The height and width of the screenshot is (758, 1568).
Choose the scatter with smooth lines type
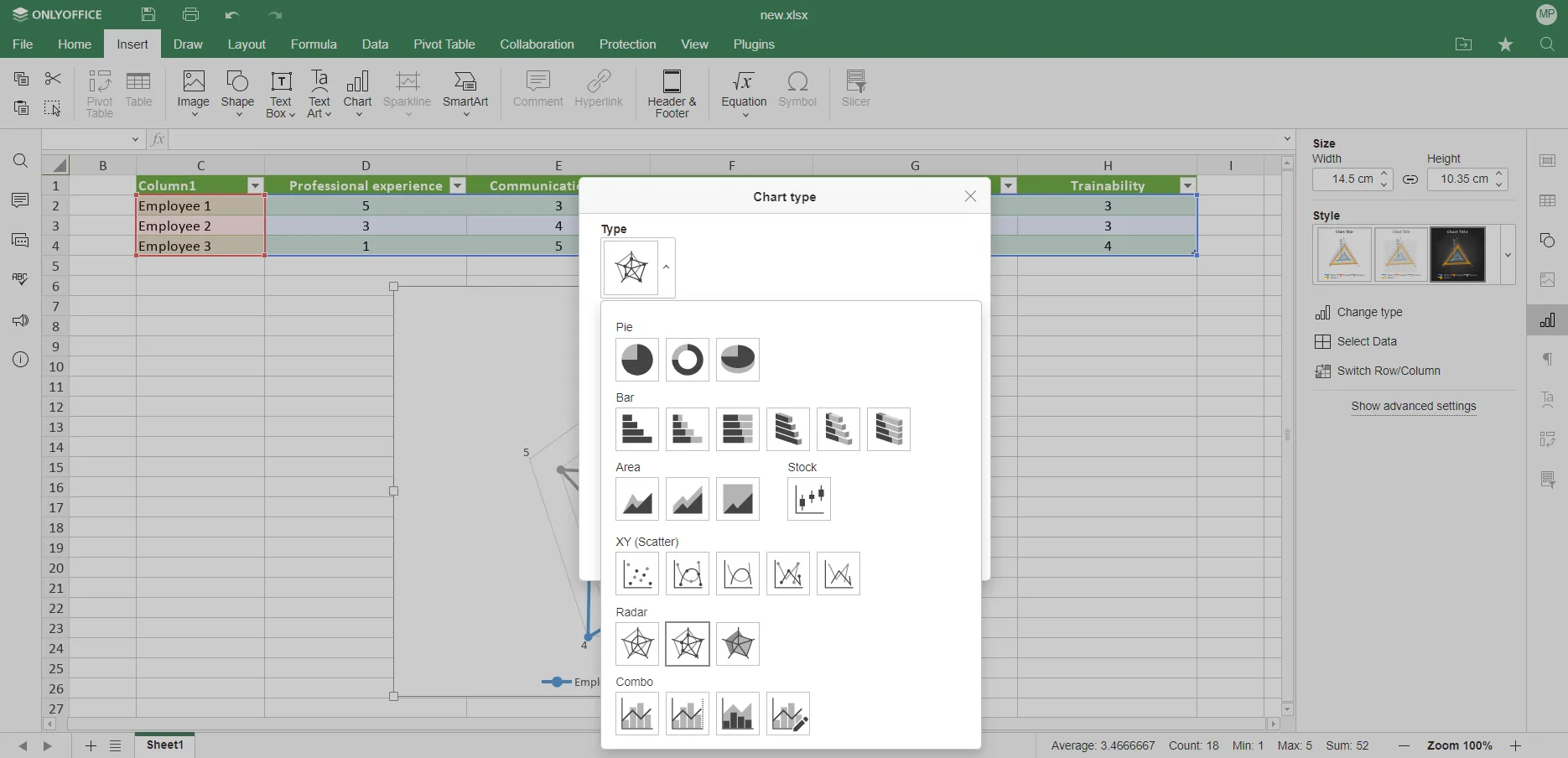click(737, 574)
